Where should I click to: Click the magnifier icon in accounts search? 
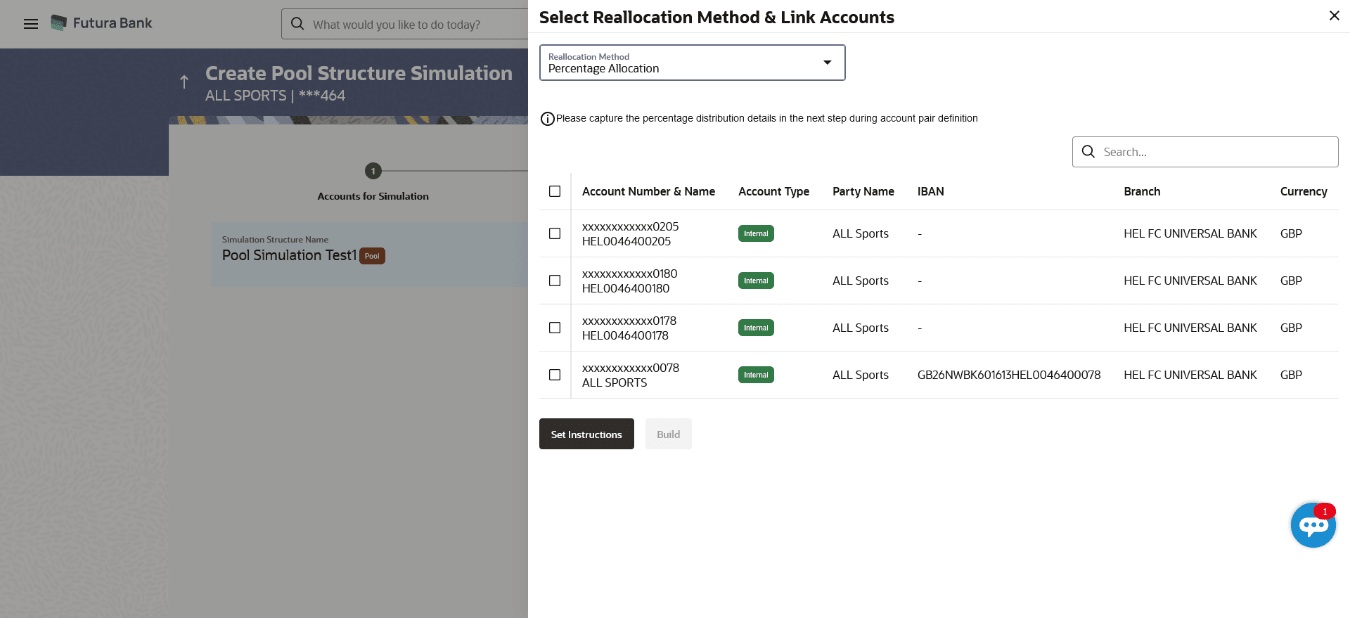coord(1089,152)
